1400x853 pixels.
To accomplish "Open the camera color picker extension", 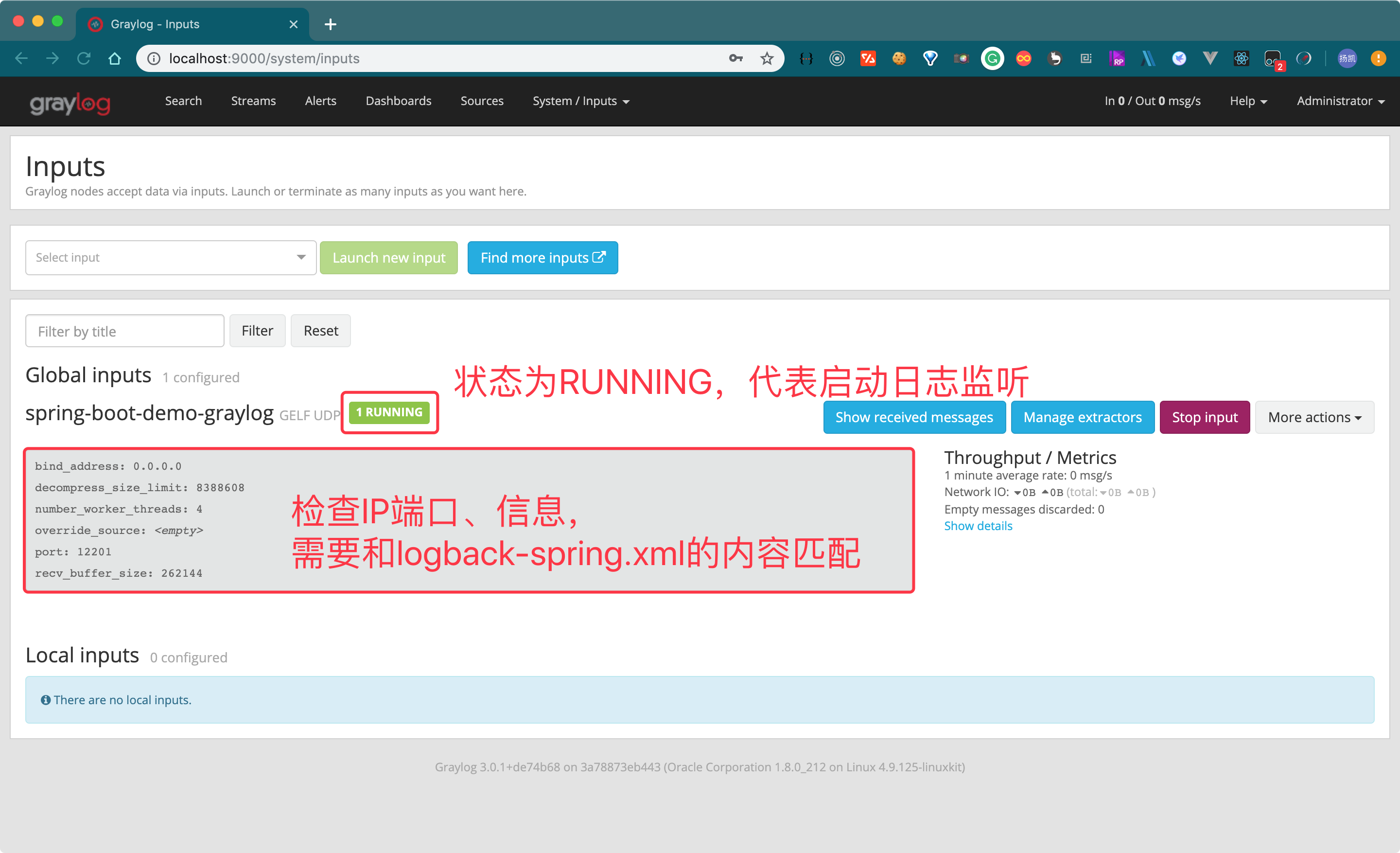I will coord(962,58).
